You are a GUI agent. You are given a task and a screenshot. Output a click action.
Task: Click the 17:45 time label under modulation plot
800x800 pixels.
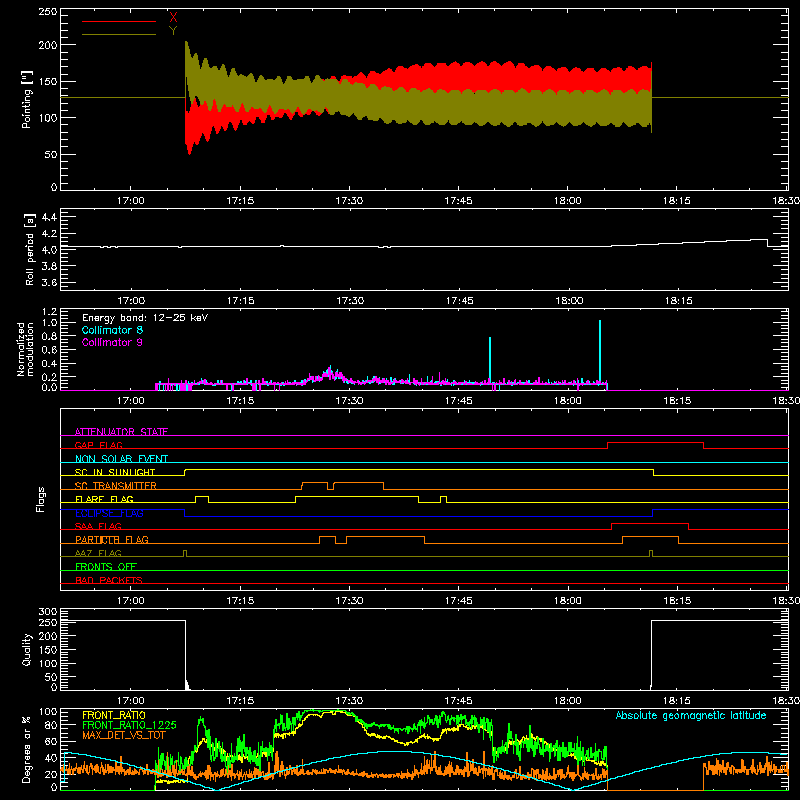[x=459, y=401]
